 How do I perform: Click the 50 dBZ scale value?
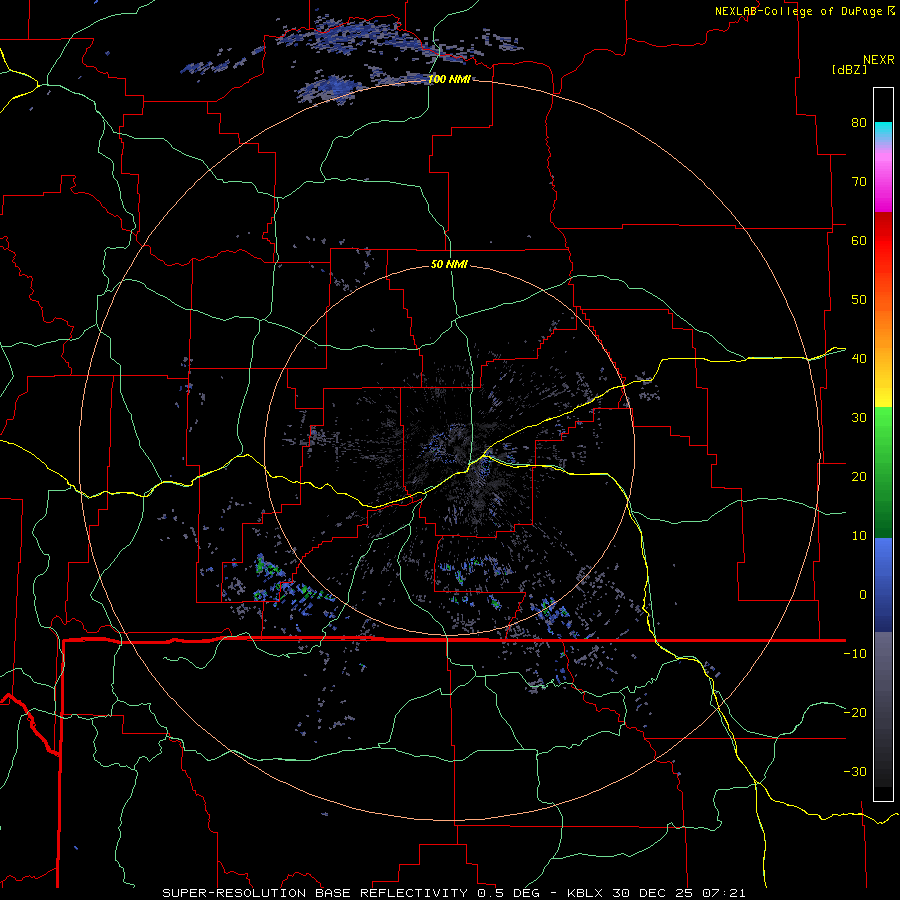[x=859, y=300]
